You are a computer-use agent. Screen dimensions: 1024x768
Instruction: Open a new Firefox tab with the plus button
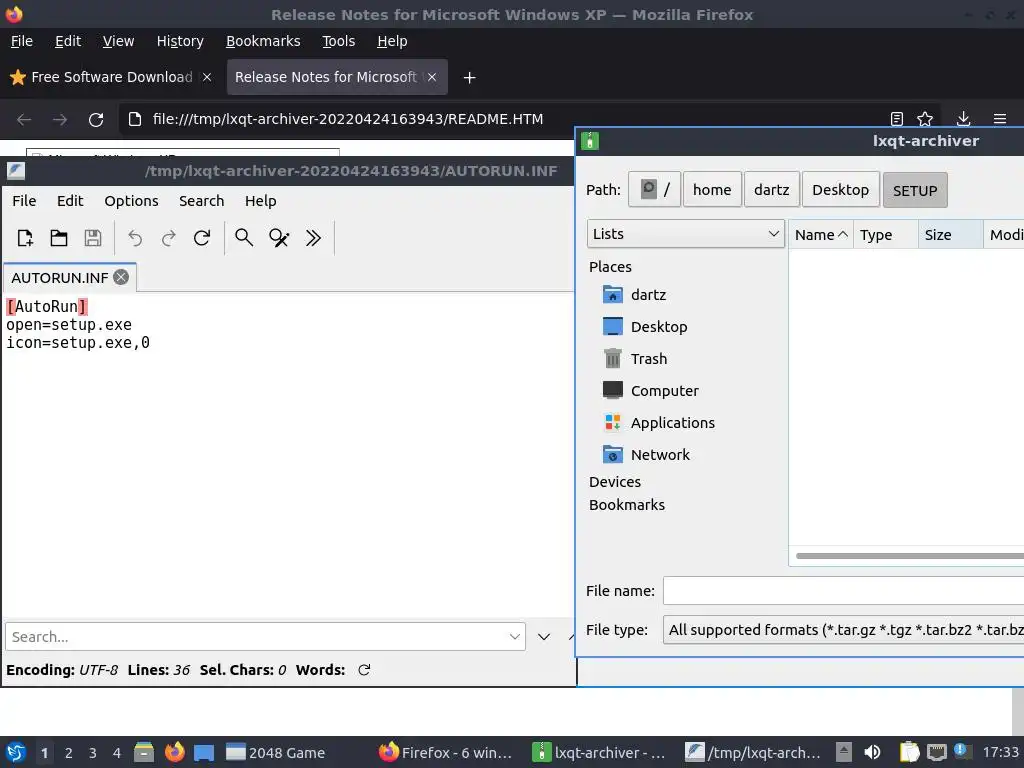[469, 78]
